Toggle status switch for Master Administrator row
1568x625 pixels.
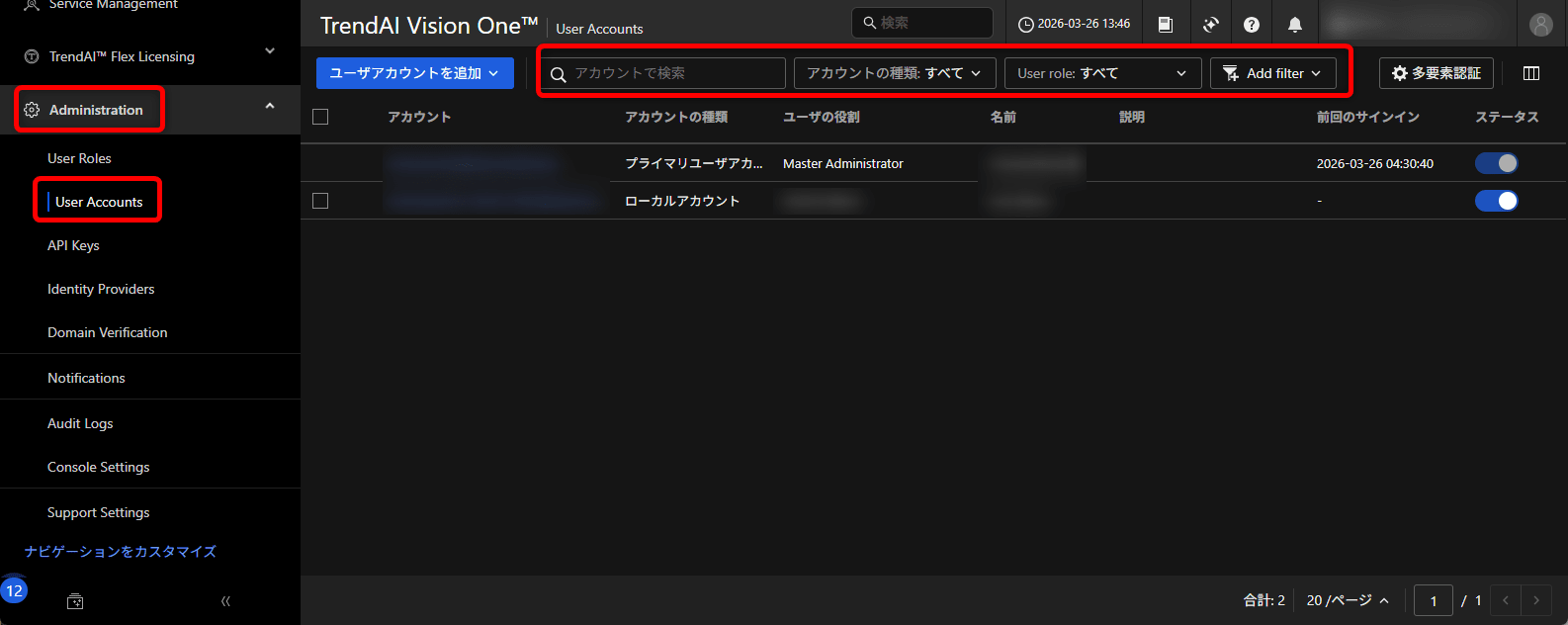click(x=1496, y=163)
